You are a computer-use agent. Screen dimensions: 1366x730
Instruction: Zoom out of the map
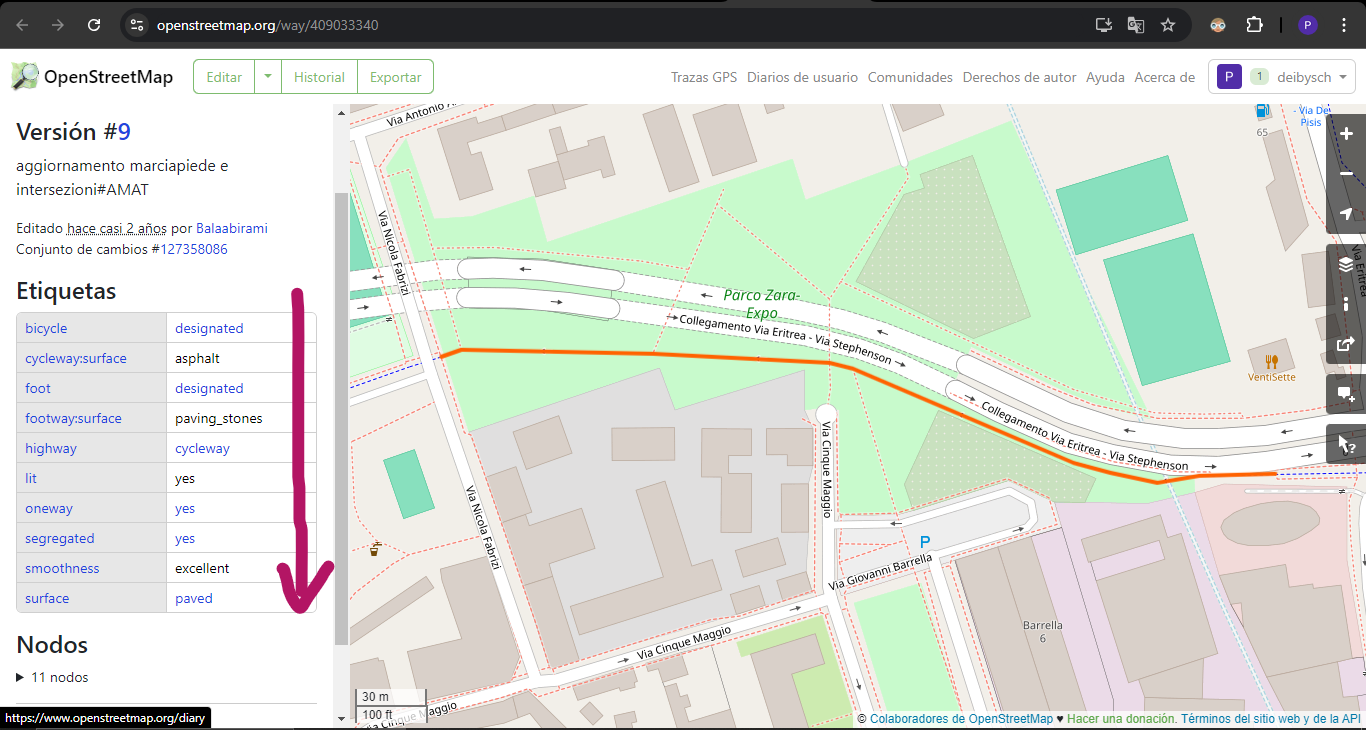(x=1346, y=174)
